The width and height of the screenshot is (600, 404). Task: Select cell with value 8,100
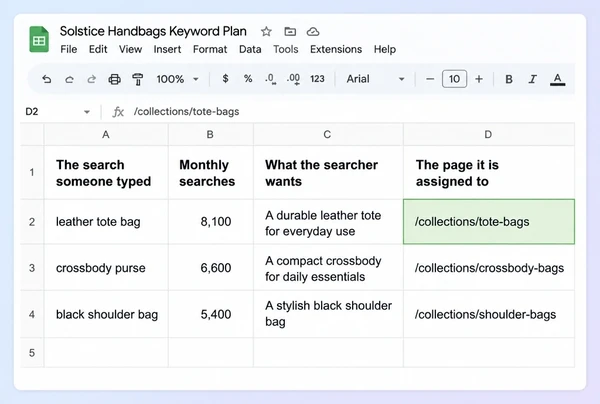[210, 222]
